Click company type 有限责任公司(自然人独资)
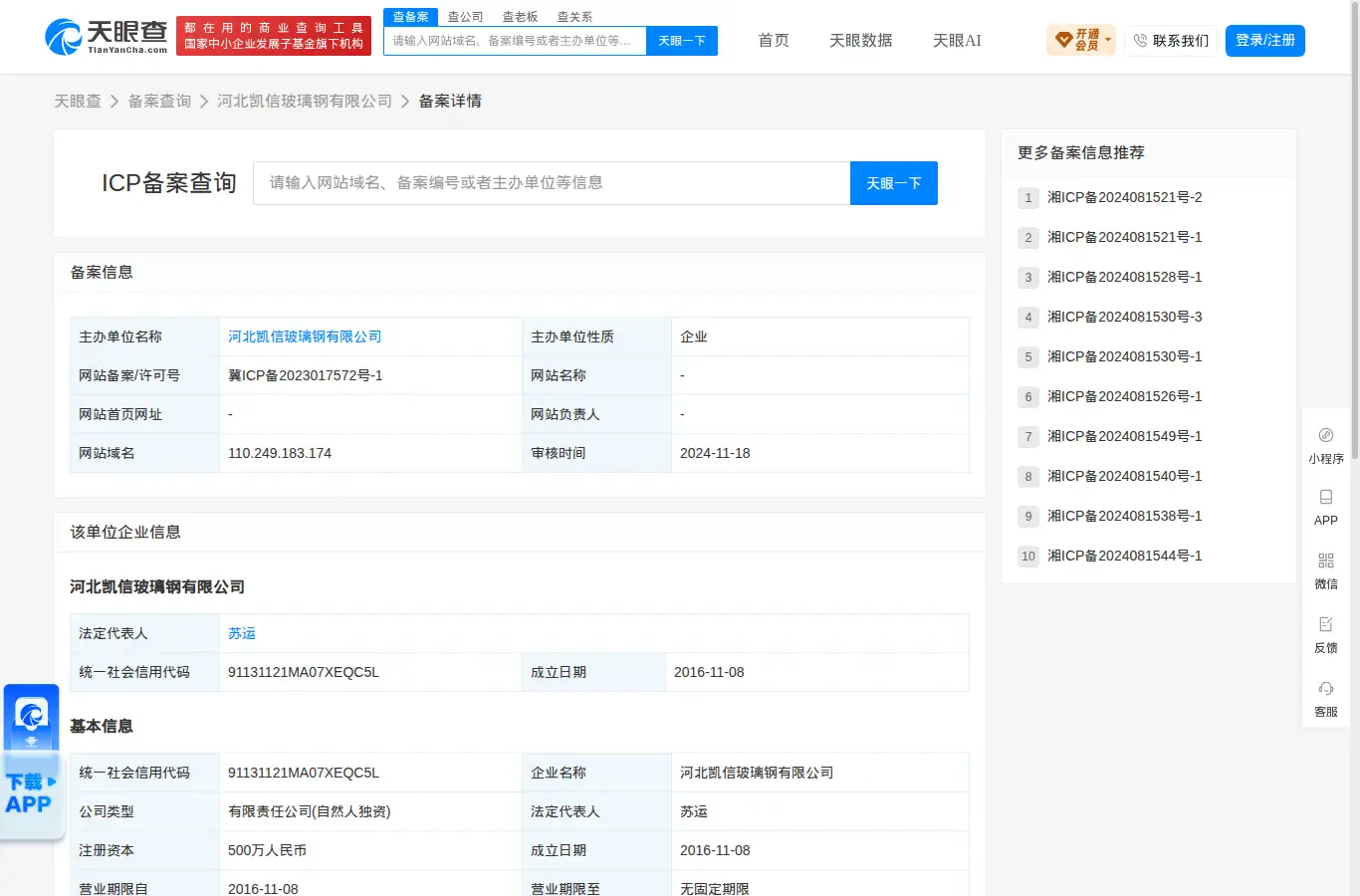 pyautogui.click(x=309, y=811)
